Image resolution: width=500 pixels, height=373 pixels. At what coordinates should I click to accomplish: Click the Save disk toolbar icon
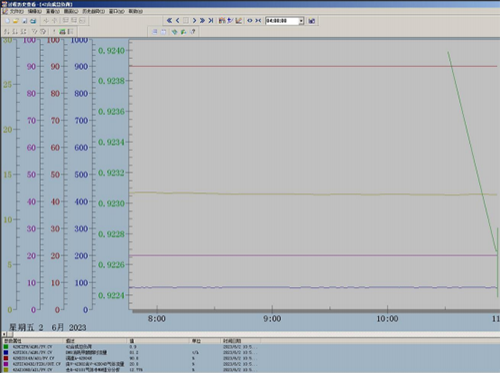[x=25, y=21]
